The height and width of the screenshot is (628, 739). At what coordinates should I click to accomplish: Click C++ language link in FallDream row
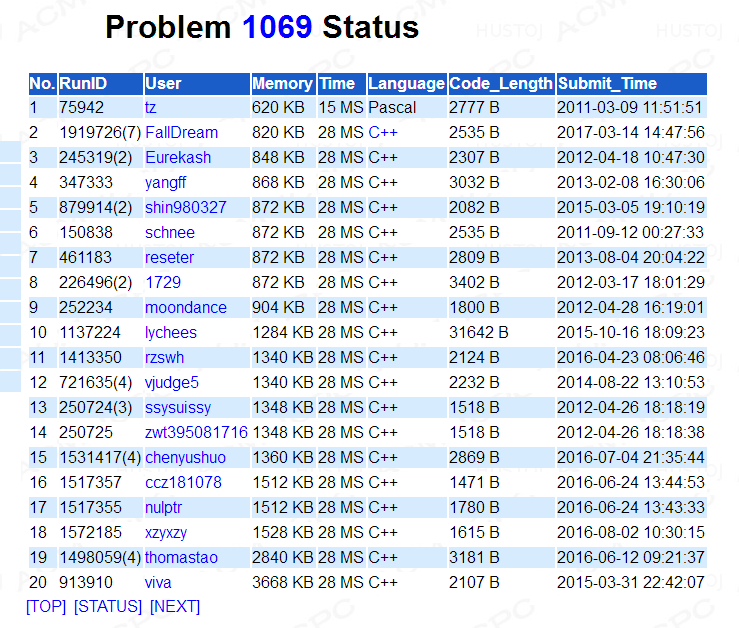click(x=383, y=132)
